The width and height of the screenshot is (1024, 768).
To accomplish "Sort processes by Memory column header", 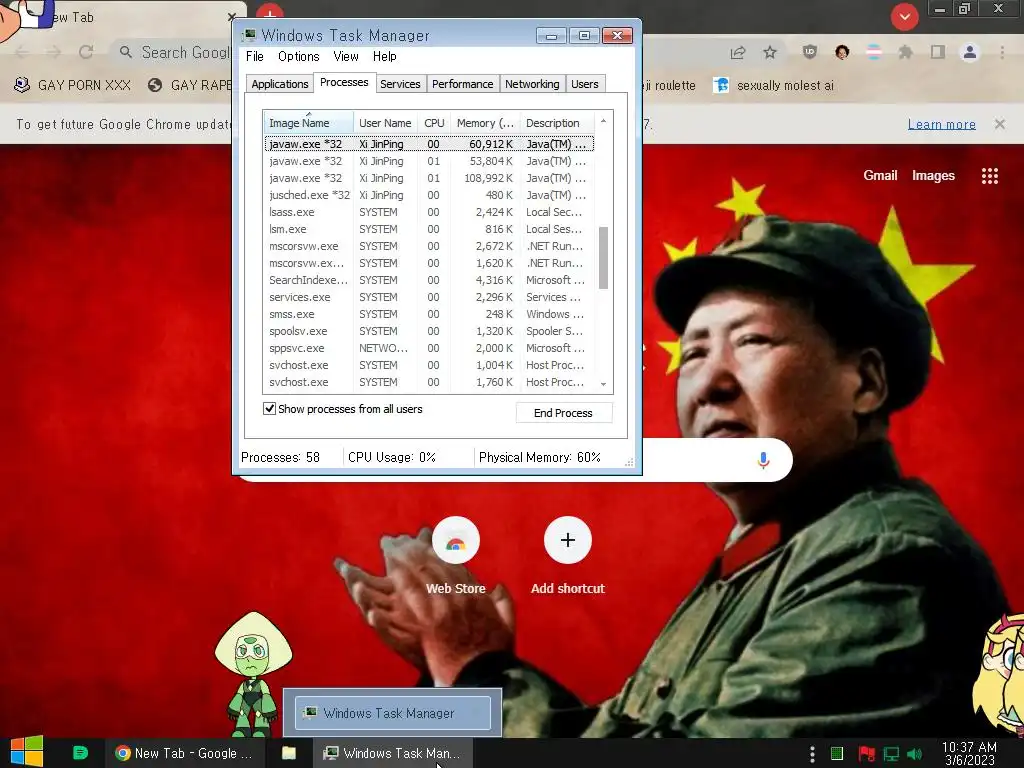I will 485,123.
